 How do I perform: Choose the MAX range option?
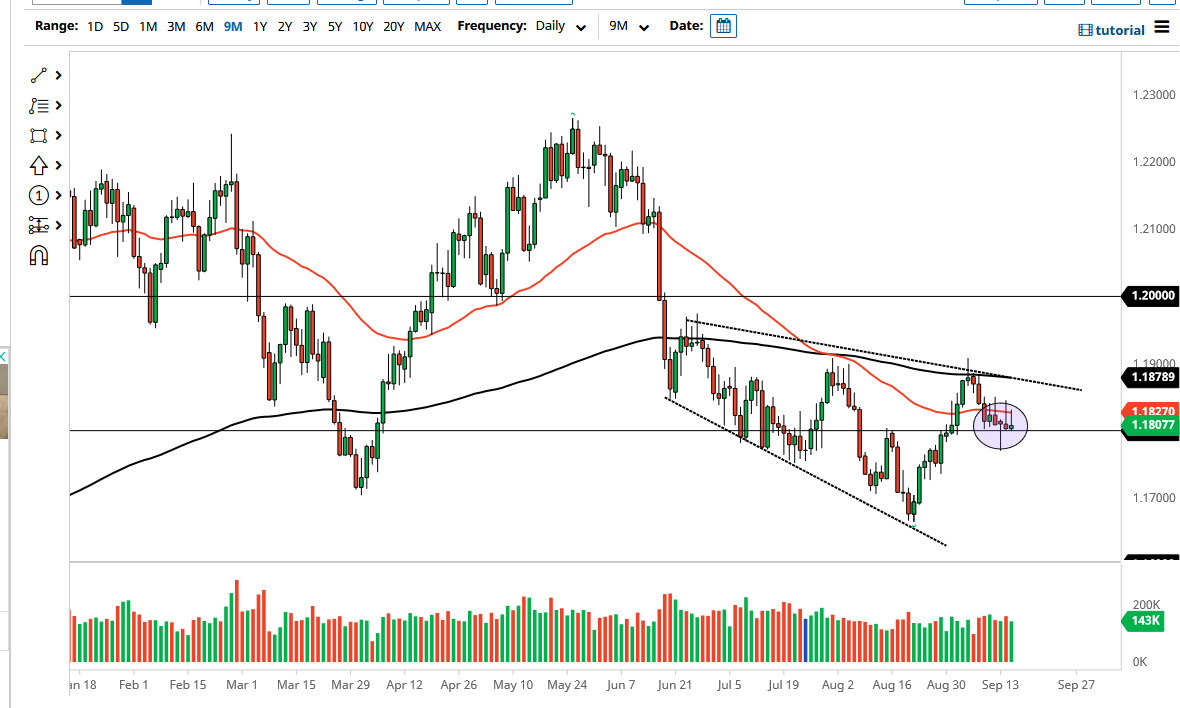(427, 26)
